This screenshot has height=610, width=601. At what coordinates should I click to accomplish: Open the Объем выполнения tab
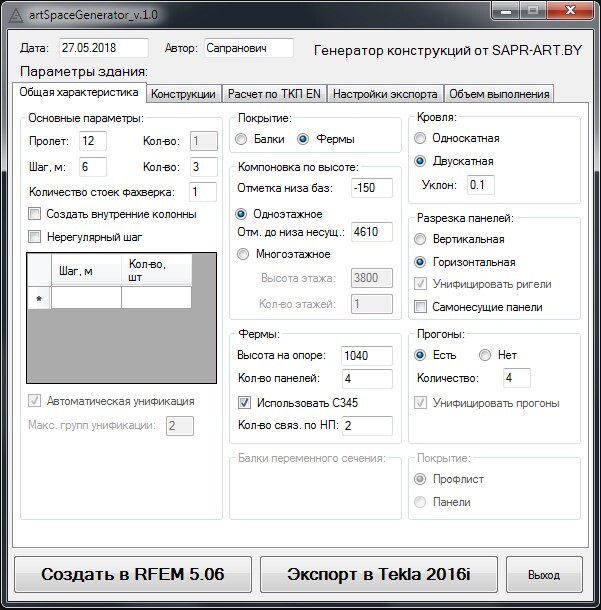coord(499,94)
